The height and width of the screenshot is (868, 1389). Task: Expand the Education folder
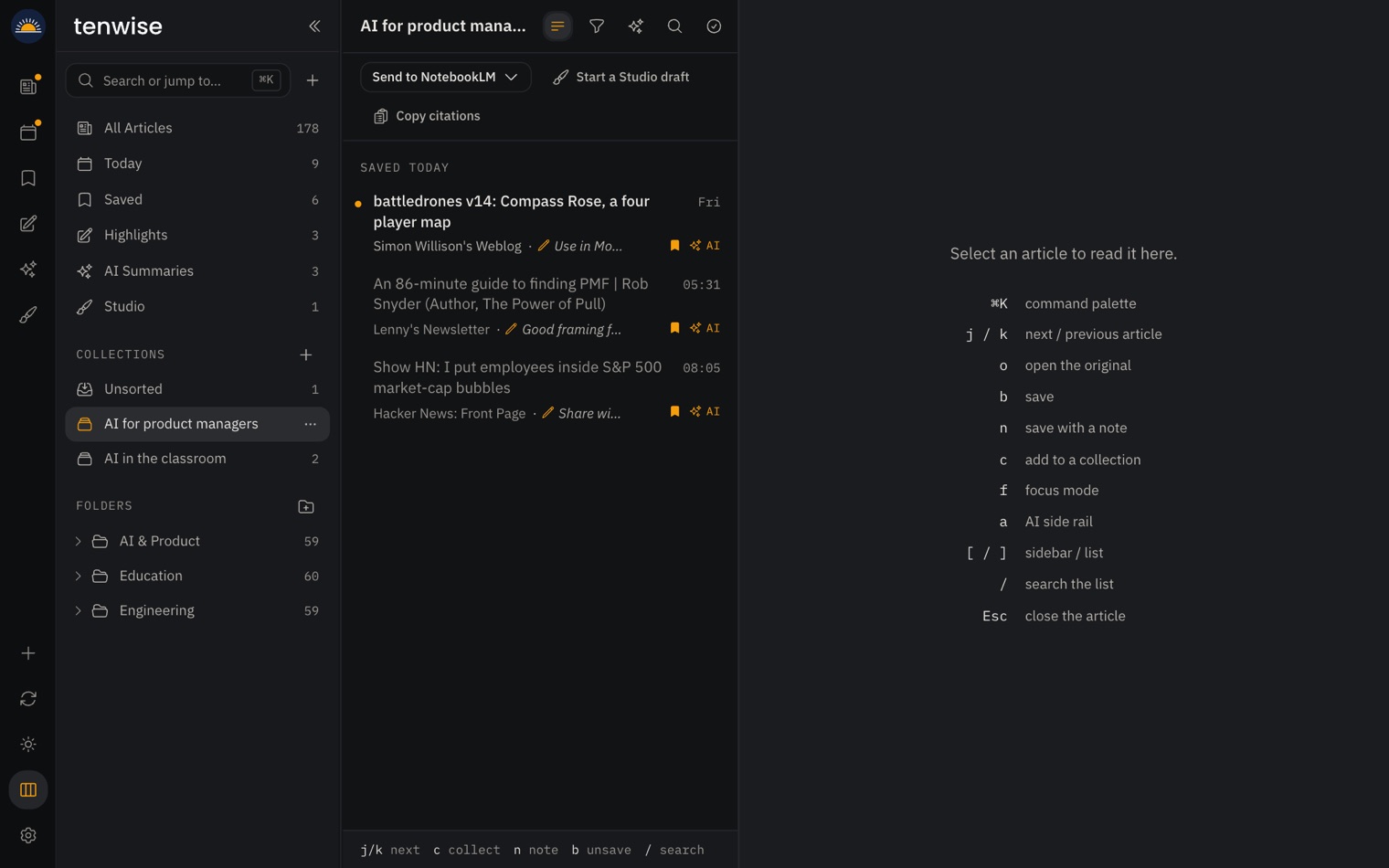79,577
